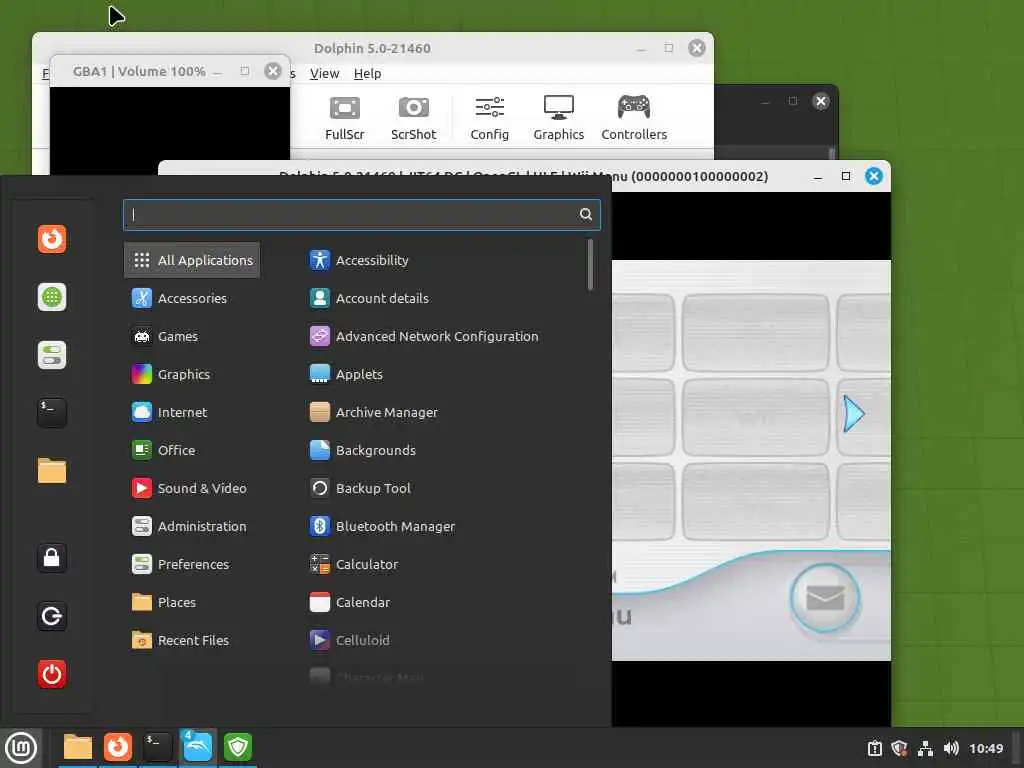Click the Linux Mint menu button in panel
The width and height of the screenshot is (1024, 768).
[x=21, y=748]
